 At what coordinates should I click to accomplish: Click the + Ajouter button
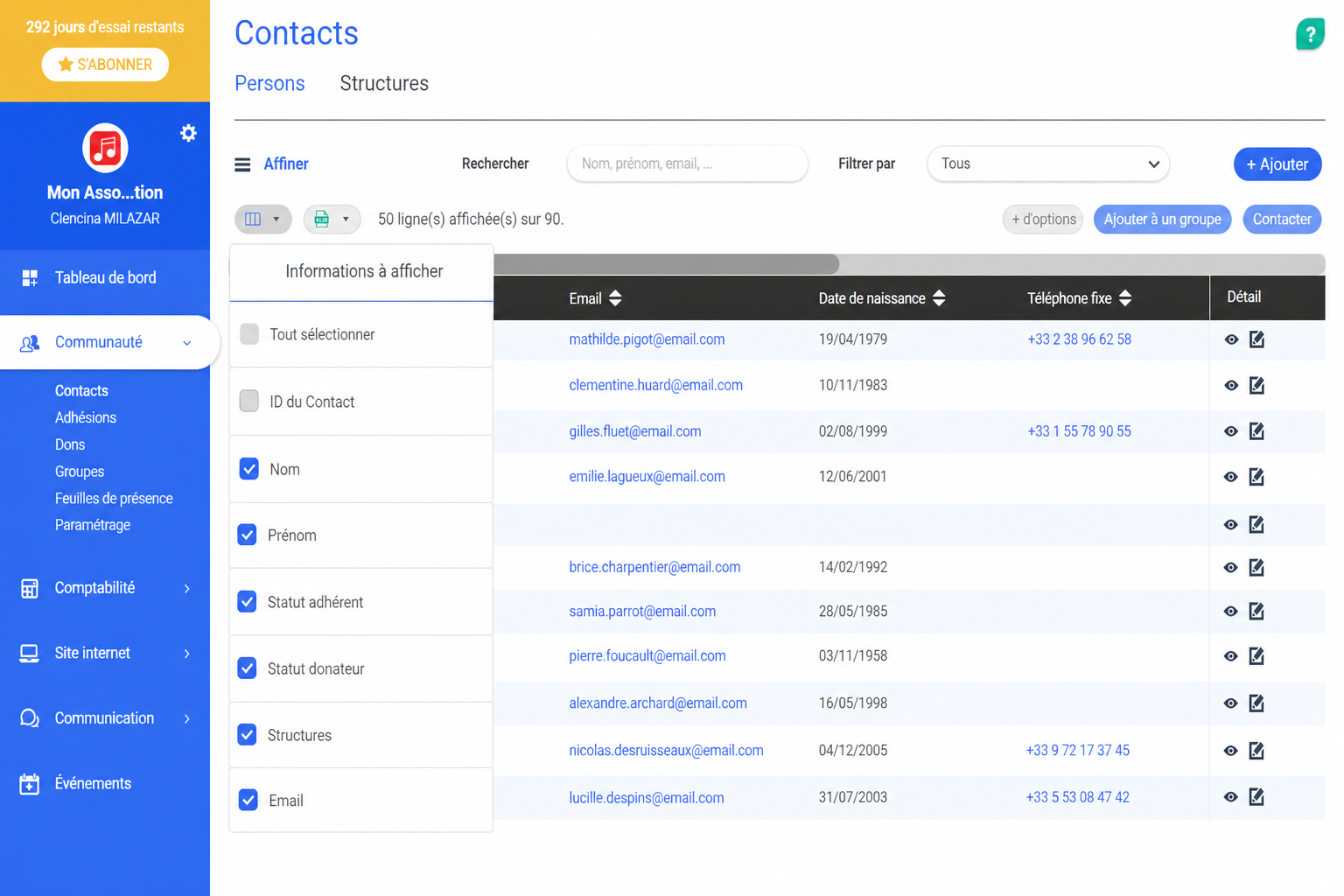pos(1277,164)
